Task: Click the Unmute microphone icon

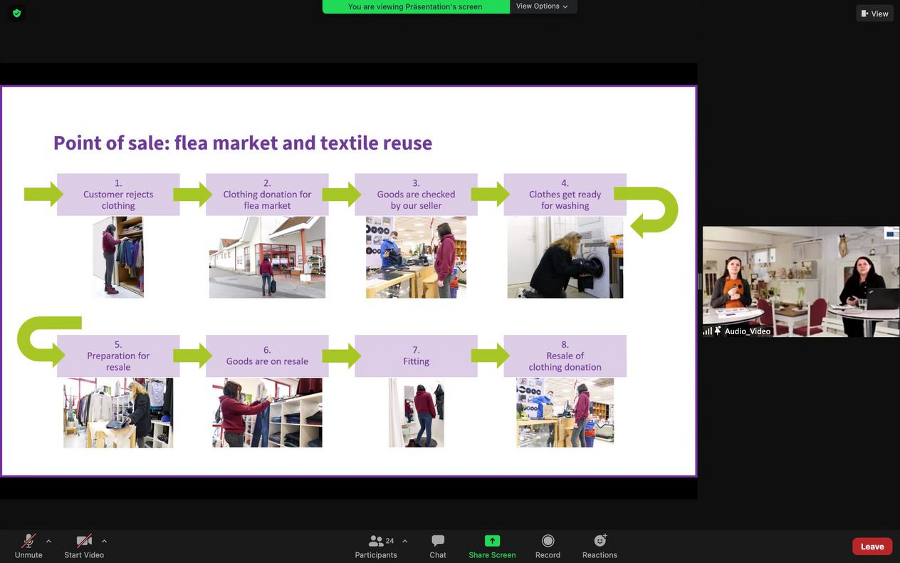Action: [29, 541]
